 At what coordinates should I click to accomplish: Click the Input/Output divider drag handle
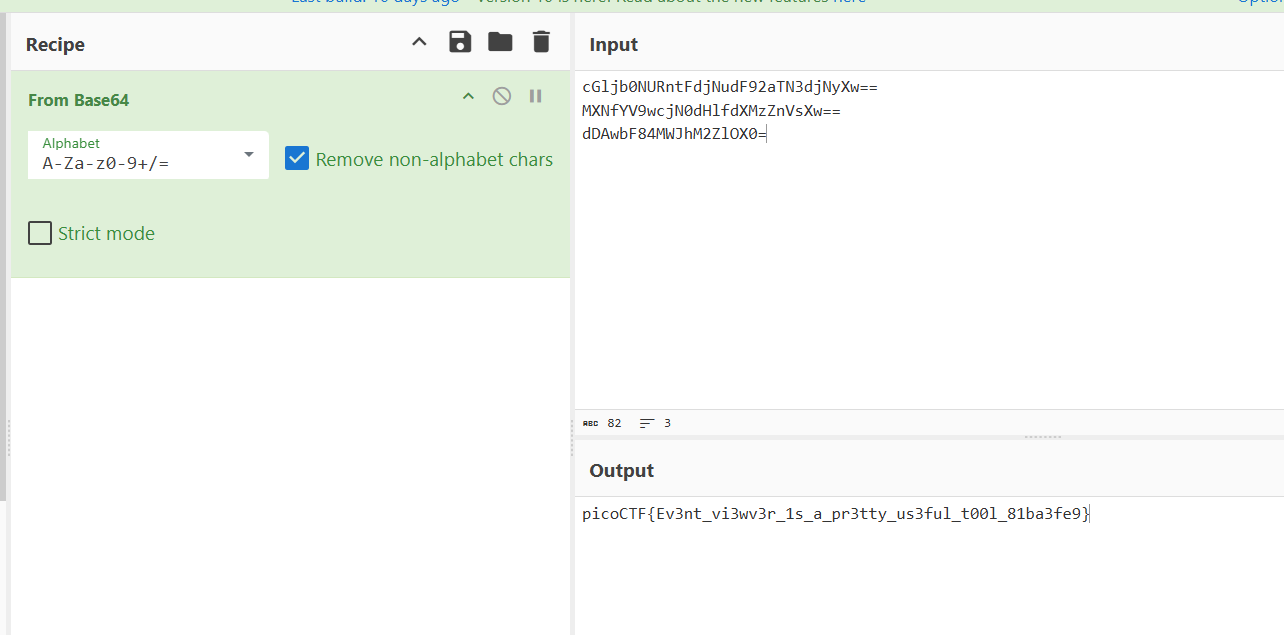[x=1043, y=437]
